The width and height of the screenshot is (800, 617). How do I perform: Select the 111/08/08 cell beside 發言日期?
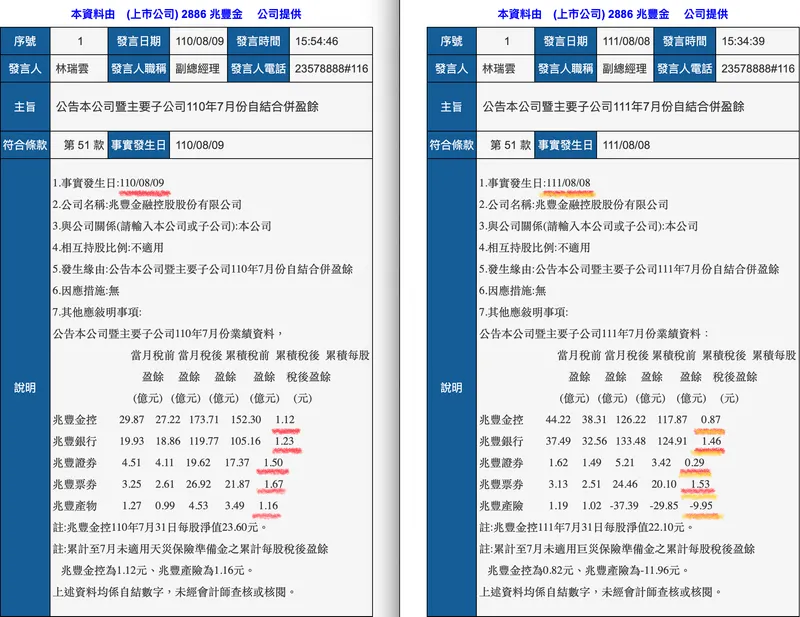(x=626, y=41)
